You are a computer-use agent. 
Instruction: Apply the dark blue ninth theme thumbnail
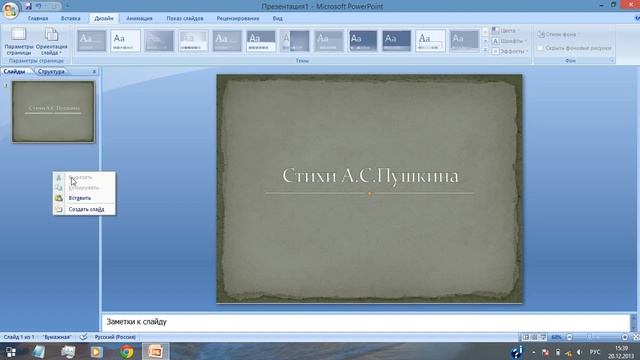(x=362, y=41)
